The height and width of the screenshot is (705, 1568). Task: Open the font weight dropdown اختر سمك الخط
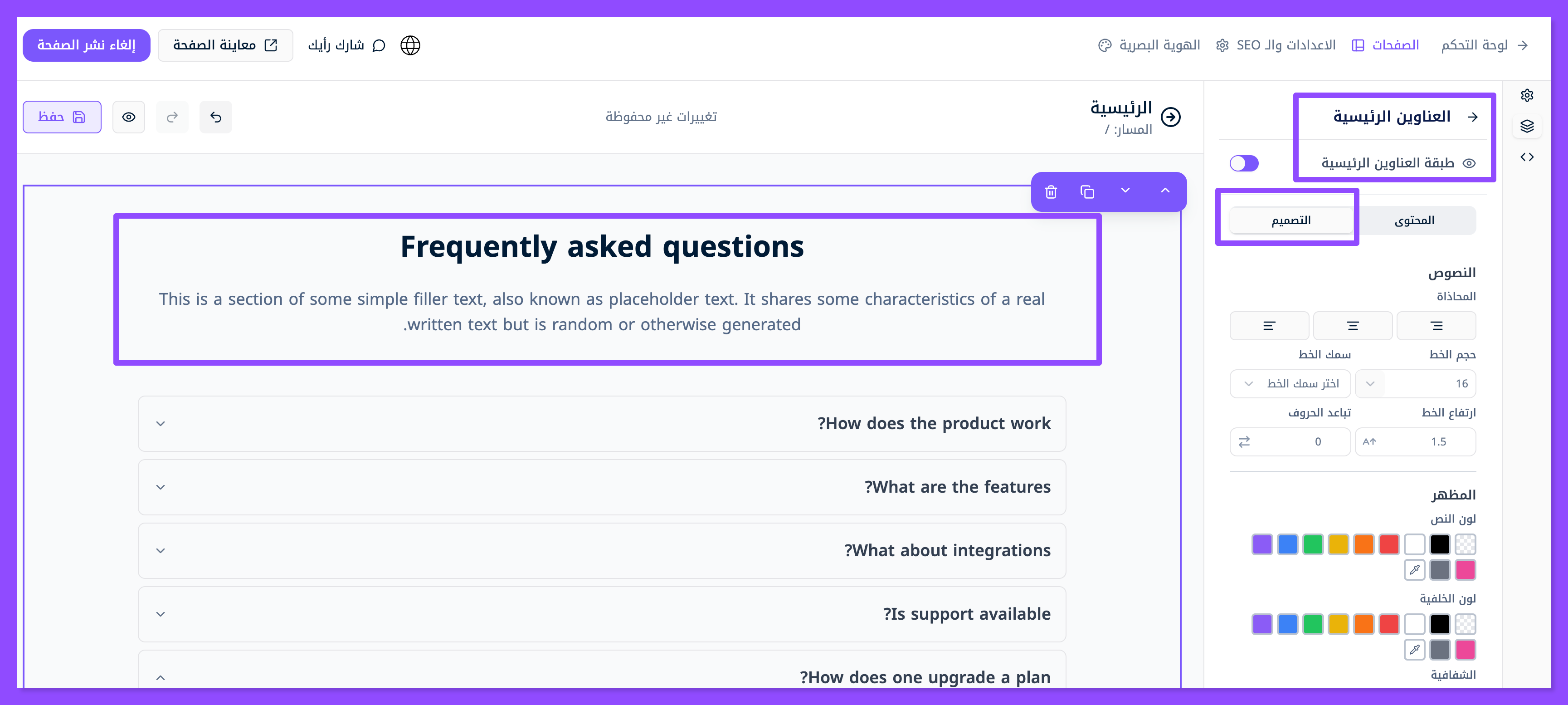[1290, 383]
